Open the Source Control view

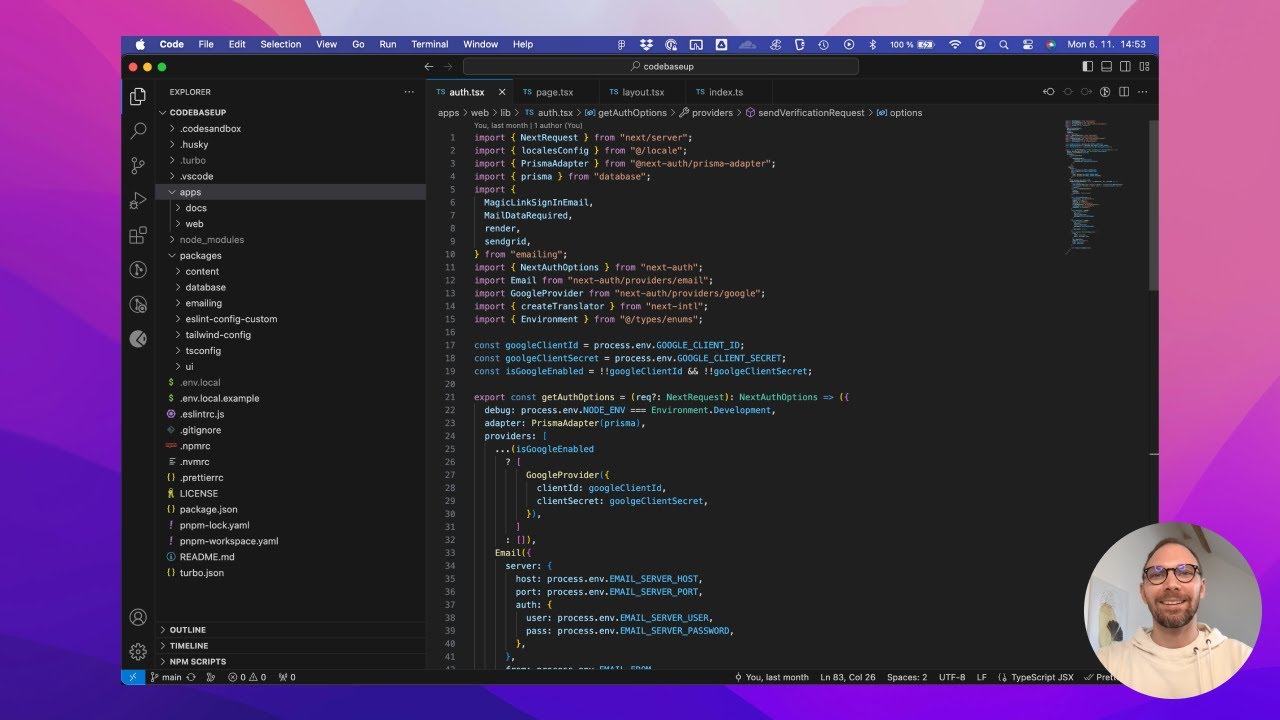138,166
